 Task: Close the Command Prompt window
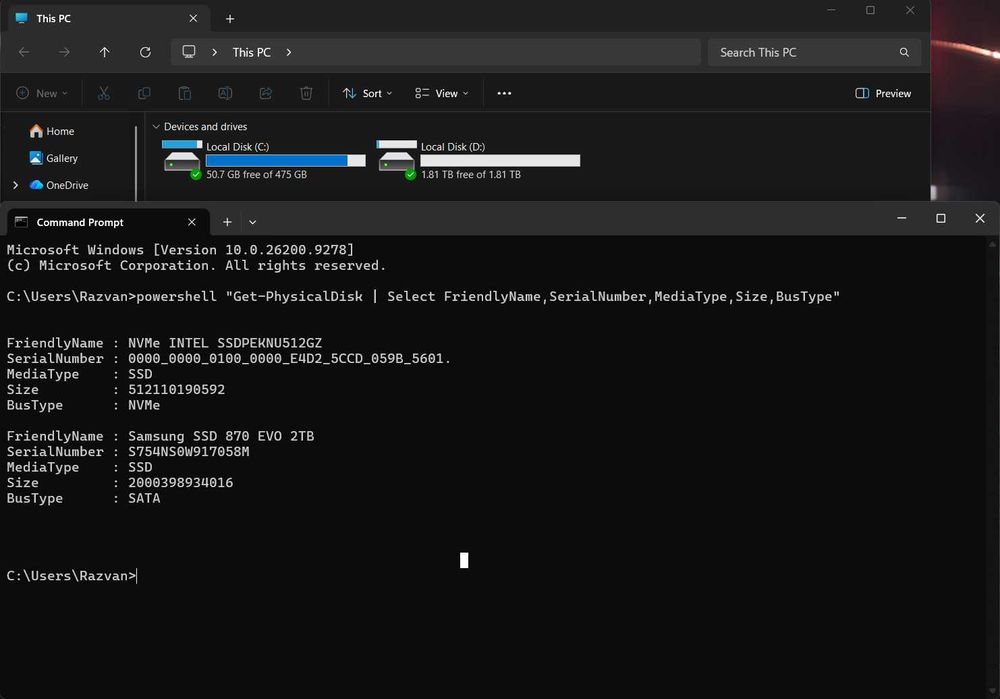click(x=980, y=218)
